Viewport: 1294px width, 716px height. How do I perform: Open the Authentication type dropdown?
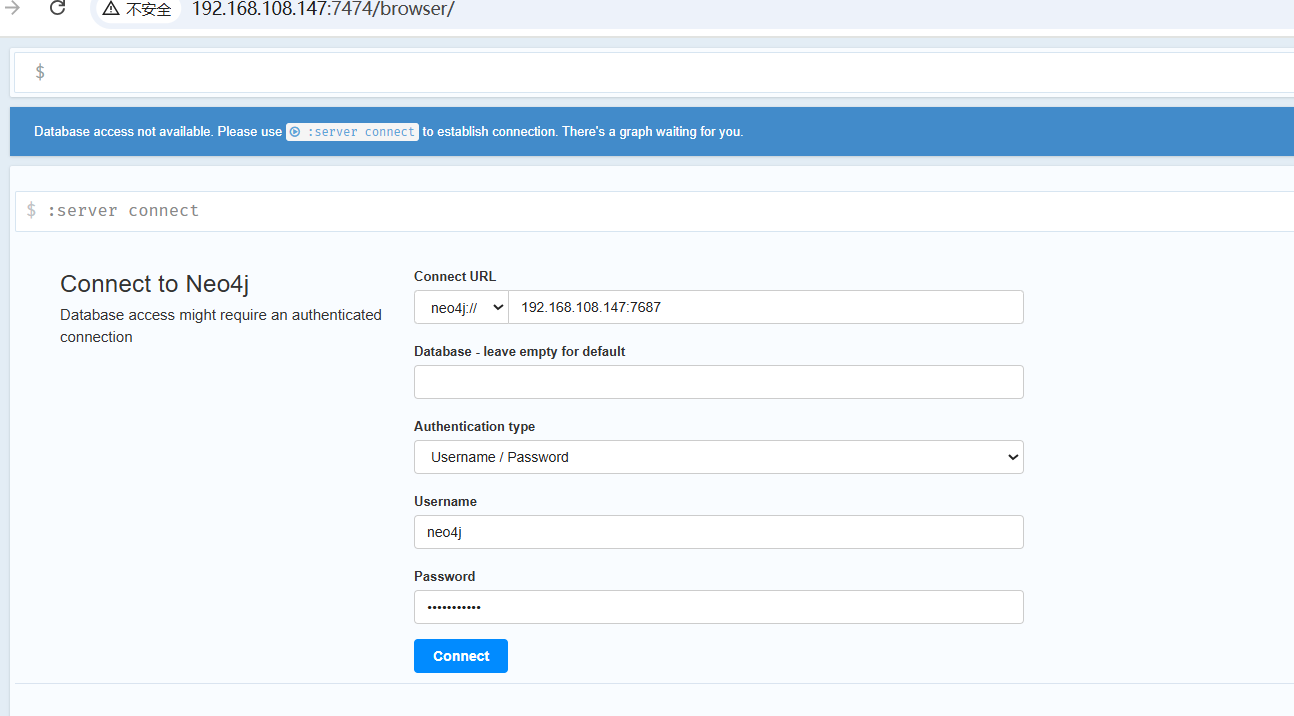click(x=719, y=457)
